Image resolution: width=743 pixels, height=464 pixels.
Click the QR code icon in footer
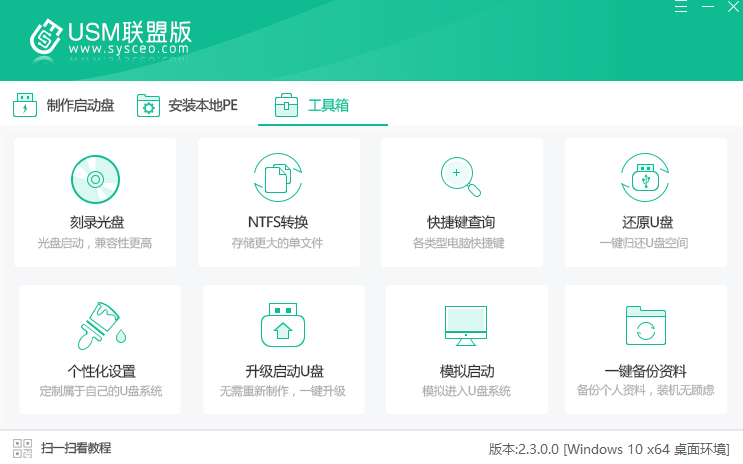22,448
